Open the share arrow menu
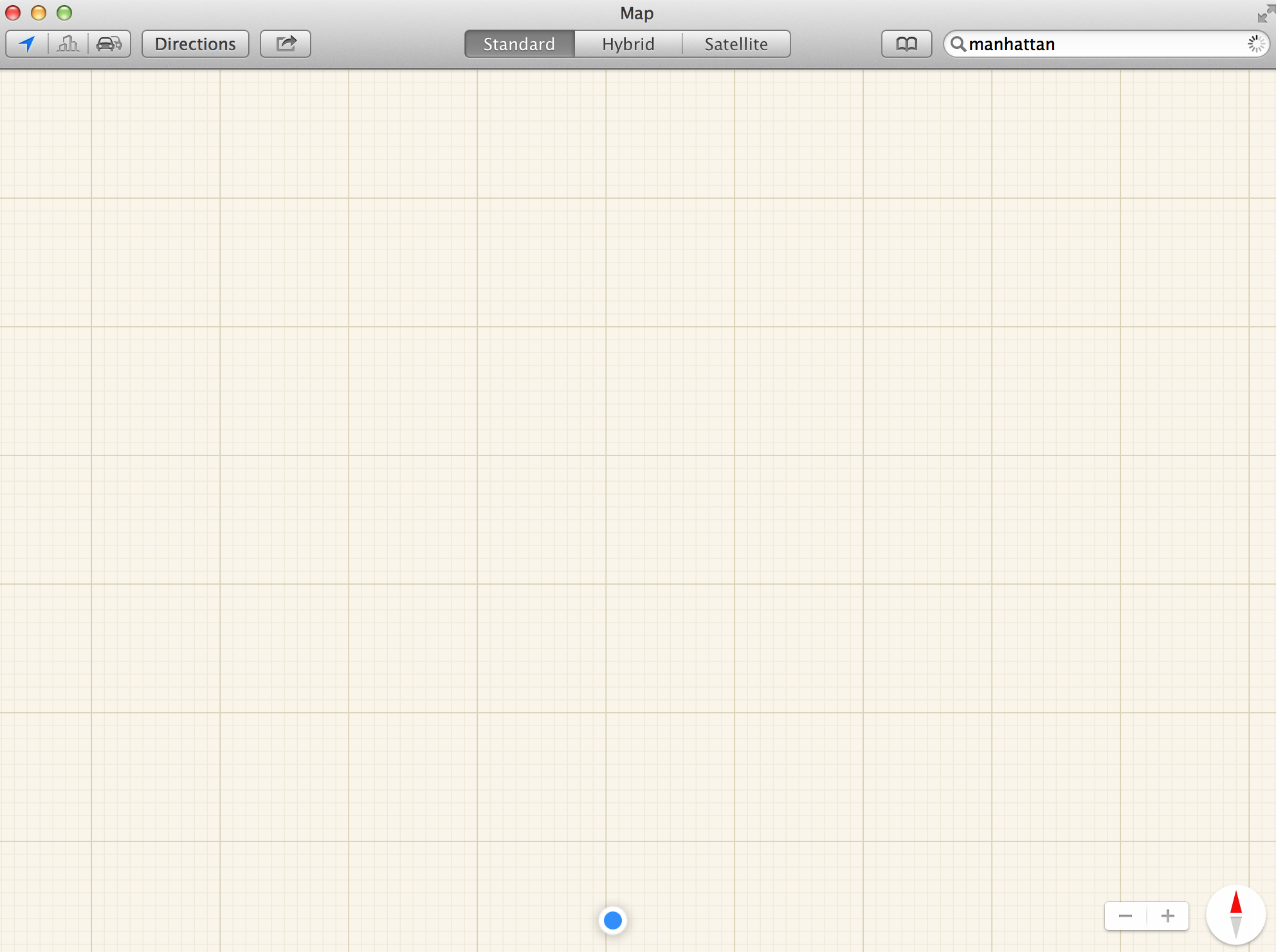Screen dimensions: 1276x952 pos(286,44)
